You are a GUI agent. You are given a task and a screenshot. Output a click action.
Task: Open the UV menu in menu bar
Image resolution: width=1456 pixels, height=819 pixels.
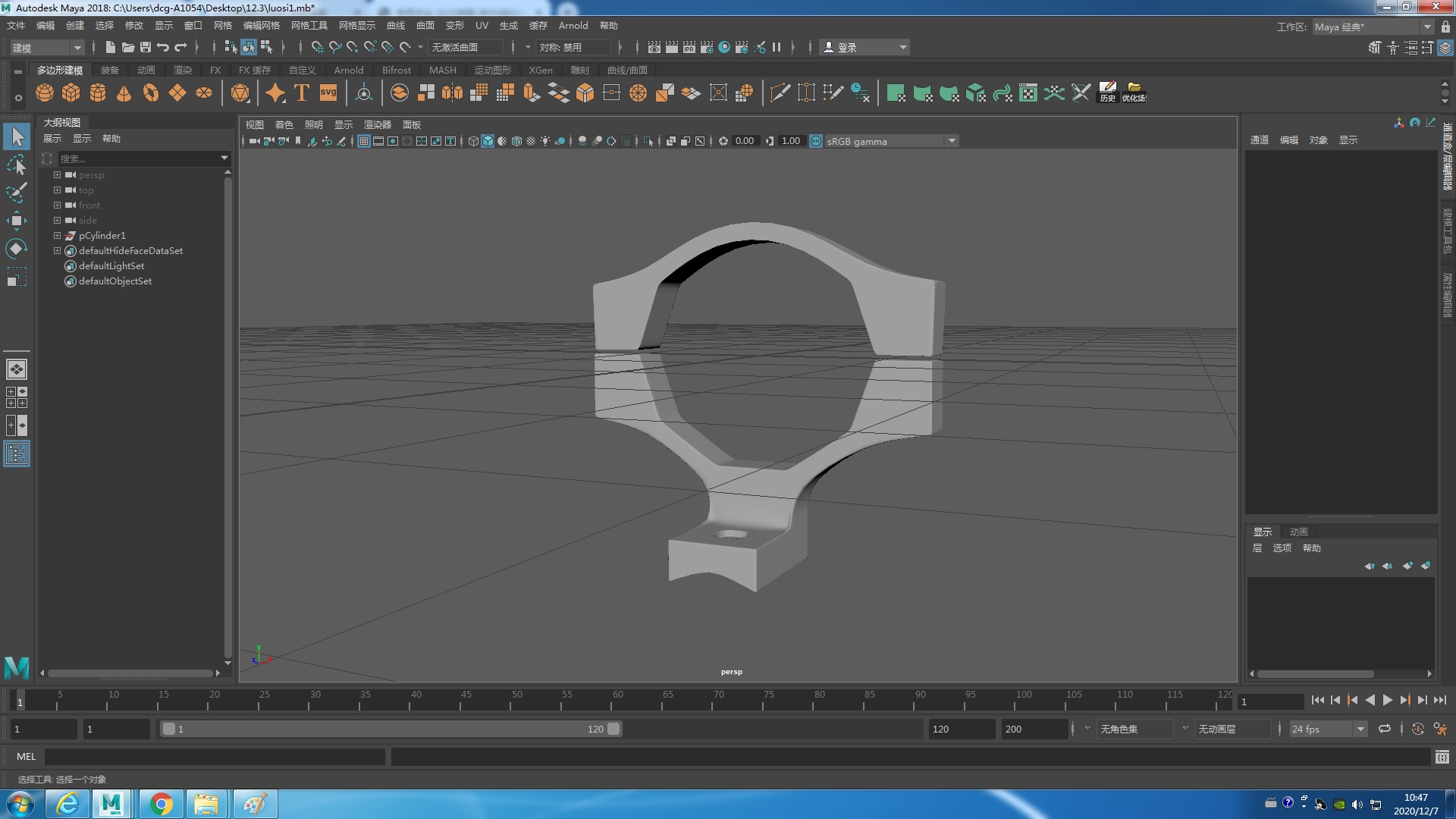[482, 26]
